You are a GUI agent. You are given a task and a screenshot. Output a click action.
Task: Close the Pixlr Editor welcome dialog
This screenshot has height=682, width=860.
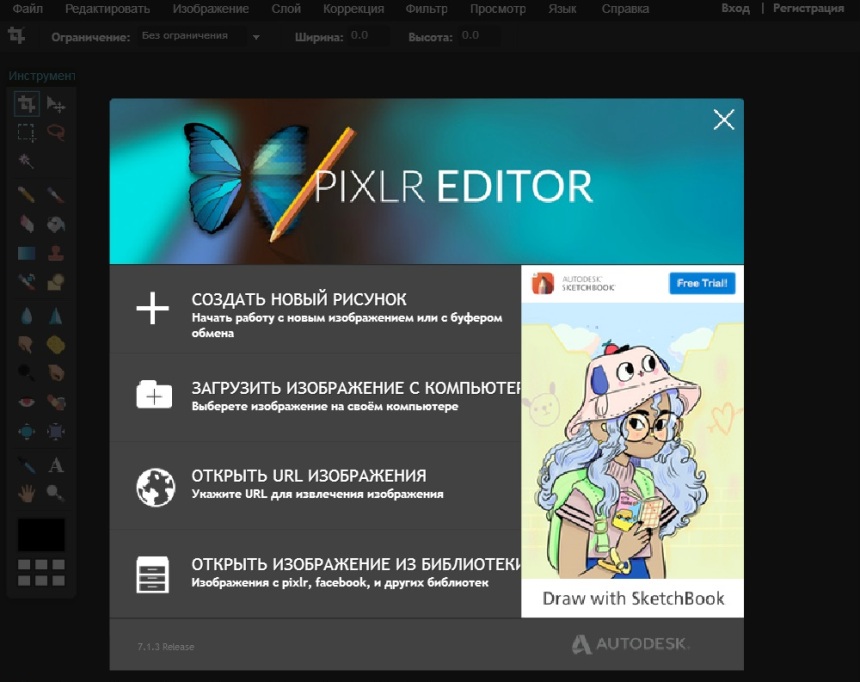click(724, 119)
